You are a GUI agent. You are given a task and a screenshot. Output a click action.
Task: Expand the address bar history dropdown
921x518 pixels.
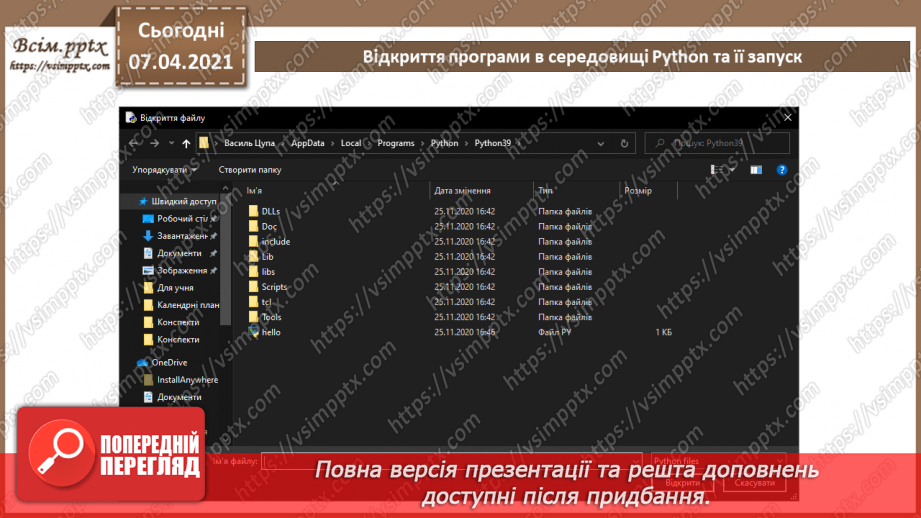point(600,143)
